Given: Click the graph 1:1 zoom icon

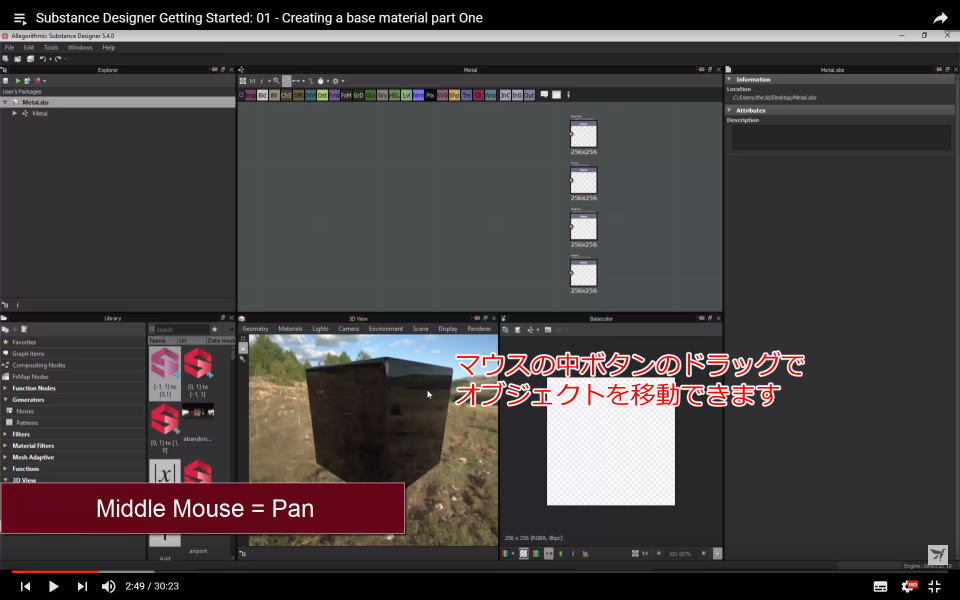Looking at the screenshot, I should [x=252, y=81].
